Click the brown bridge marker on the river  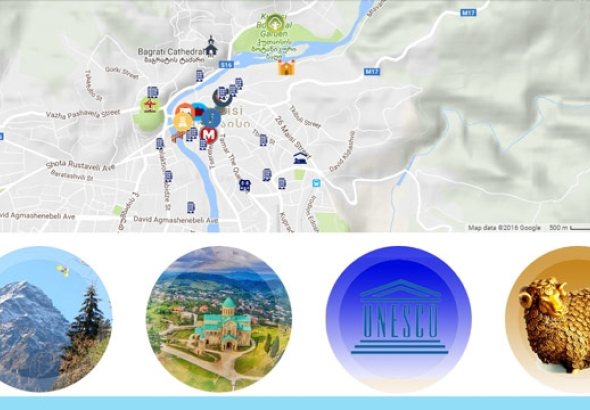coord(178,136)
